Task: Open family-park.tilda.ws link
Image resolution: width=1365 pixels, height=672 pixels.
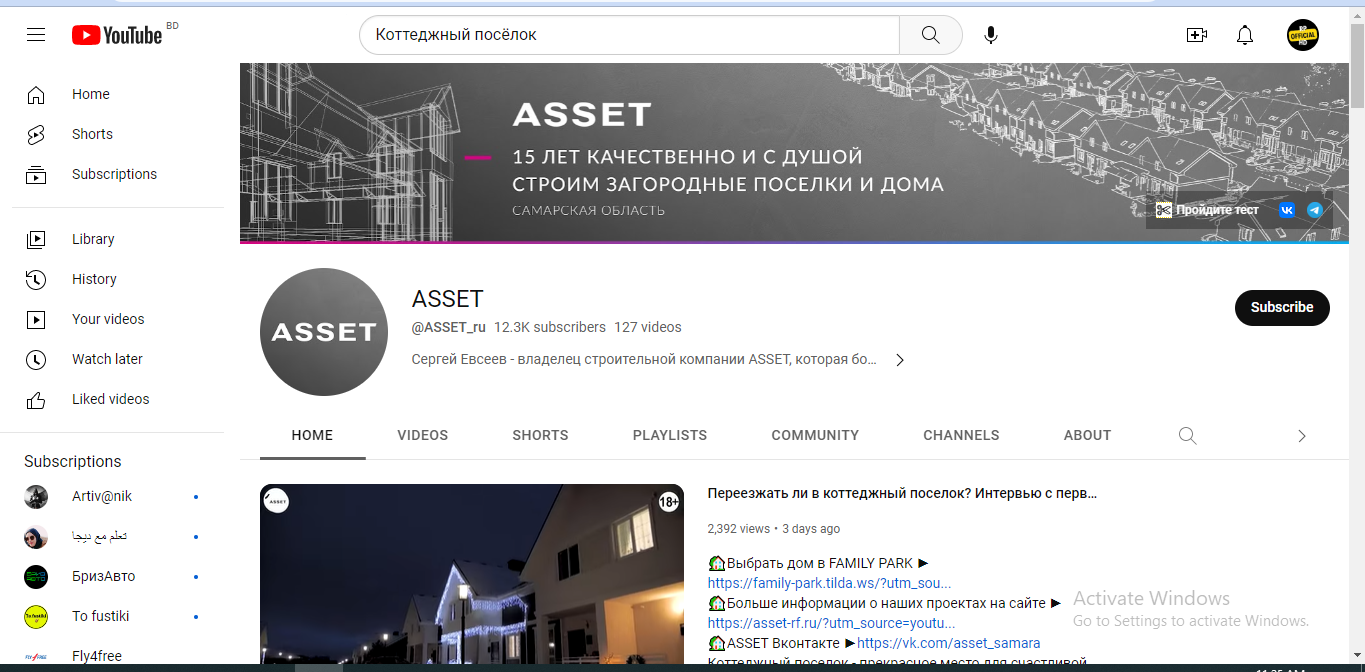Action: click(830, 583)
